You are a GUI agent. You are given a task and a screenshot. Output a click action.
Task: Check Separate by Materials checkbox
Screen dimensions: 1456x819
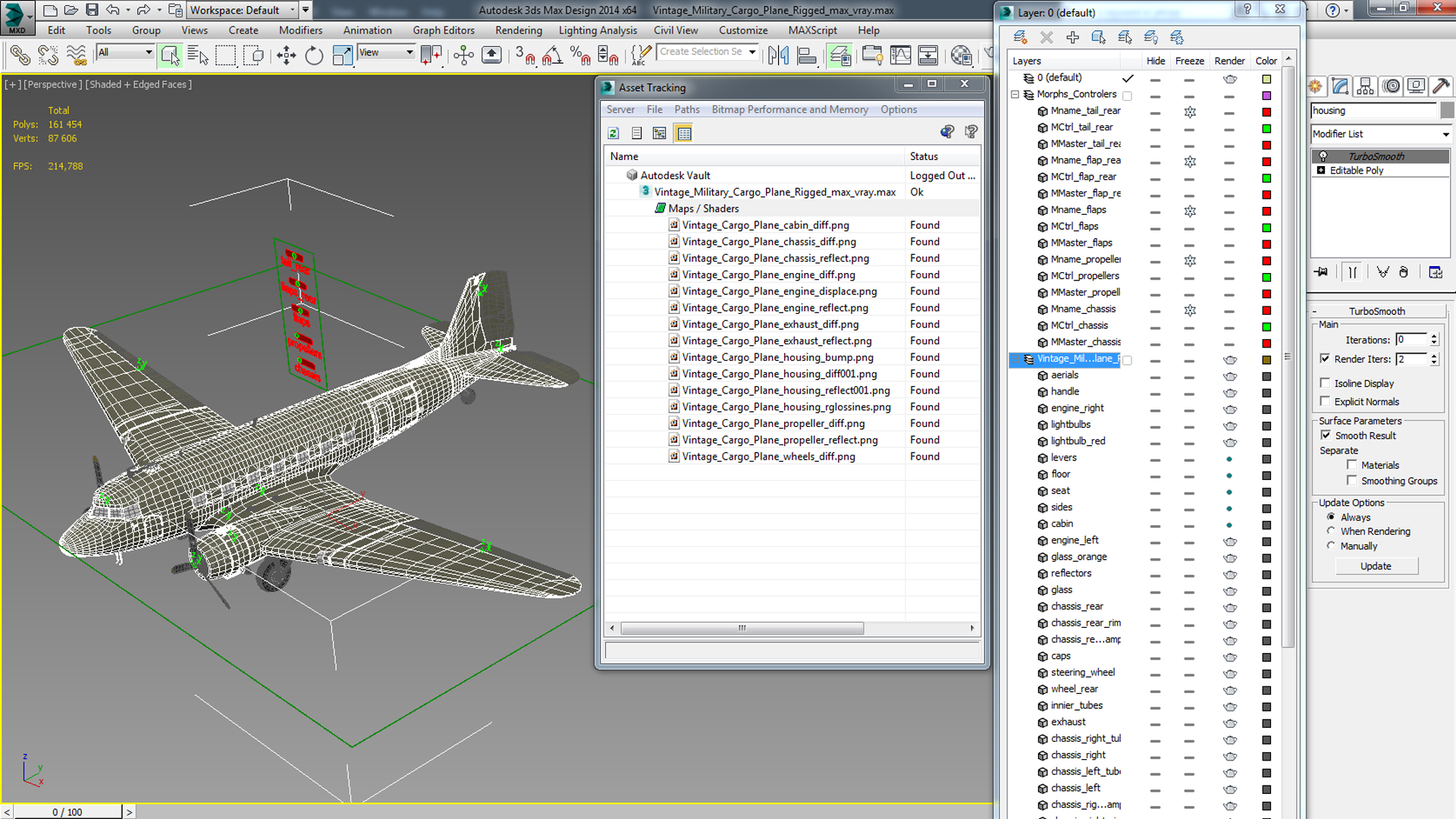click(x=1351, y=465)
